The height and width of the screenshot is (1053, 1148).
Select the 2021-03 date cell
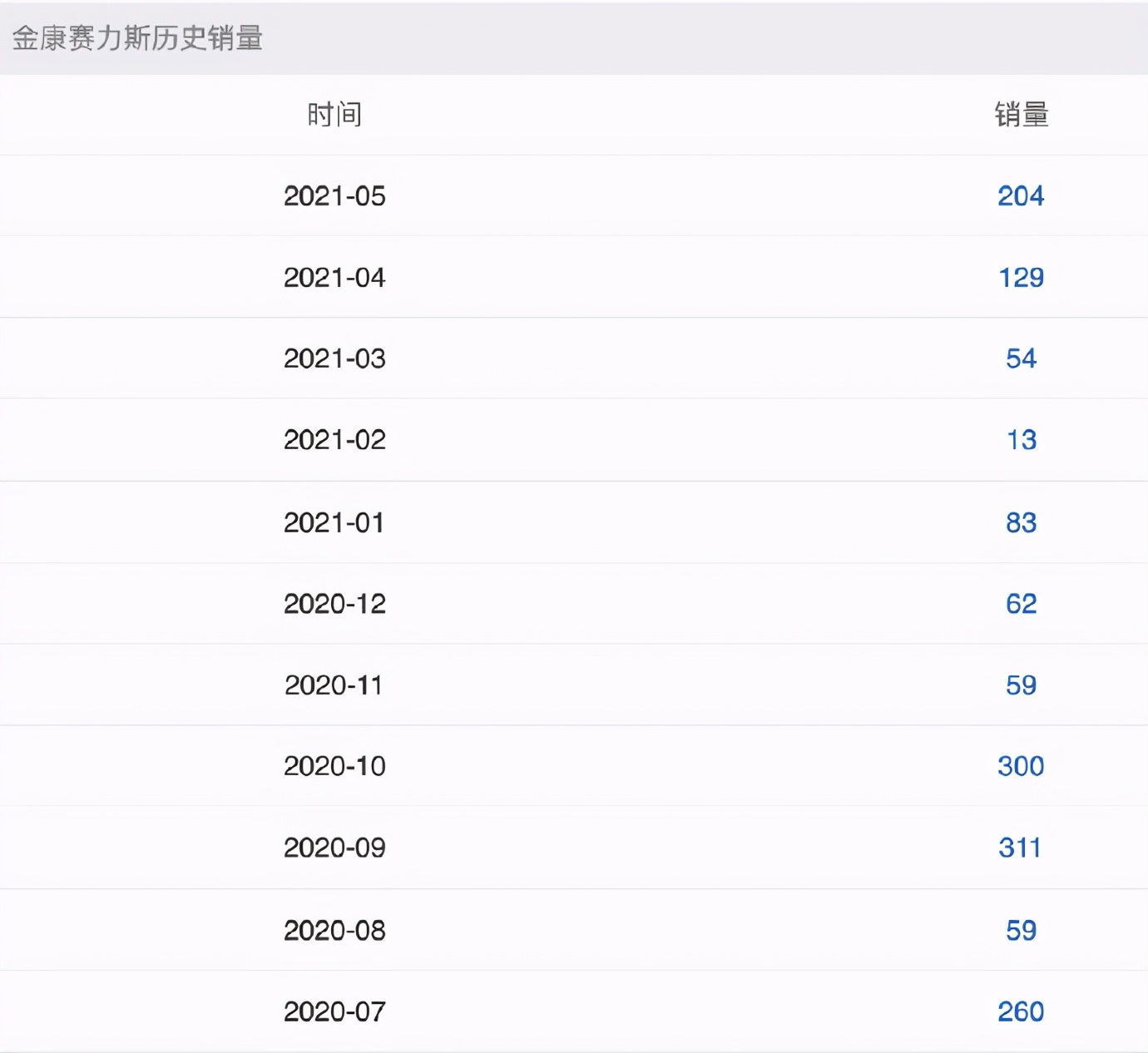(x=334, y=358)
